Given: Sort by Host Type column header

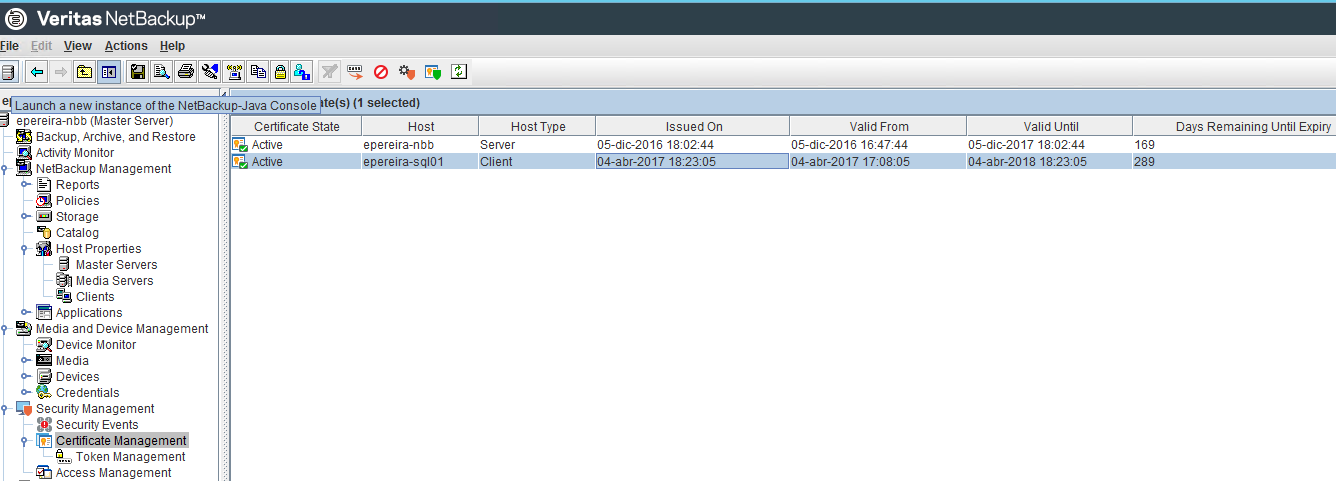Looking at the screenshot, I should pos(538,126).
